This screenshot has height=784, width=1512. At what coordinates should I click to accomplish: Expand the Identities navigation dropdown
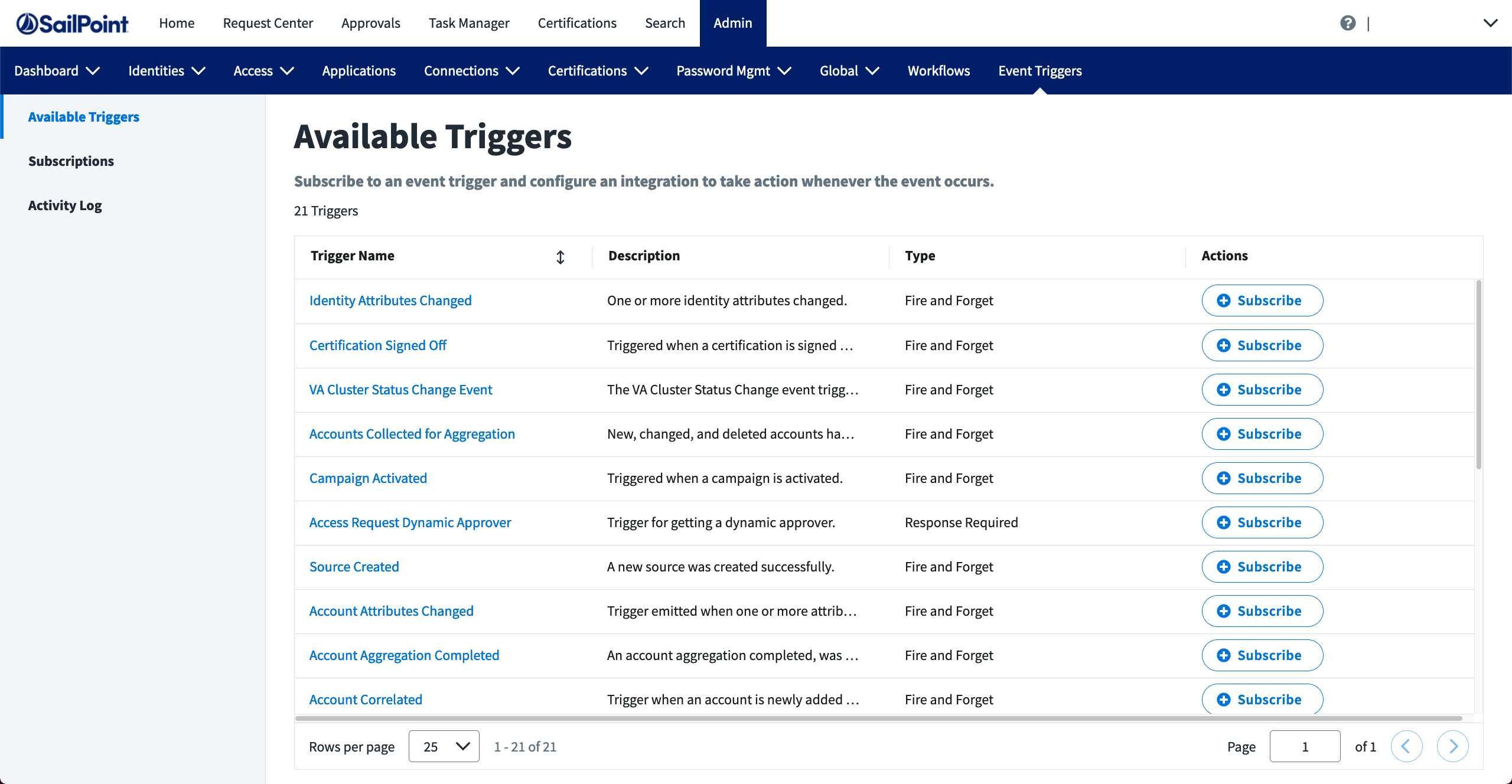point(166,70)
